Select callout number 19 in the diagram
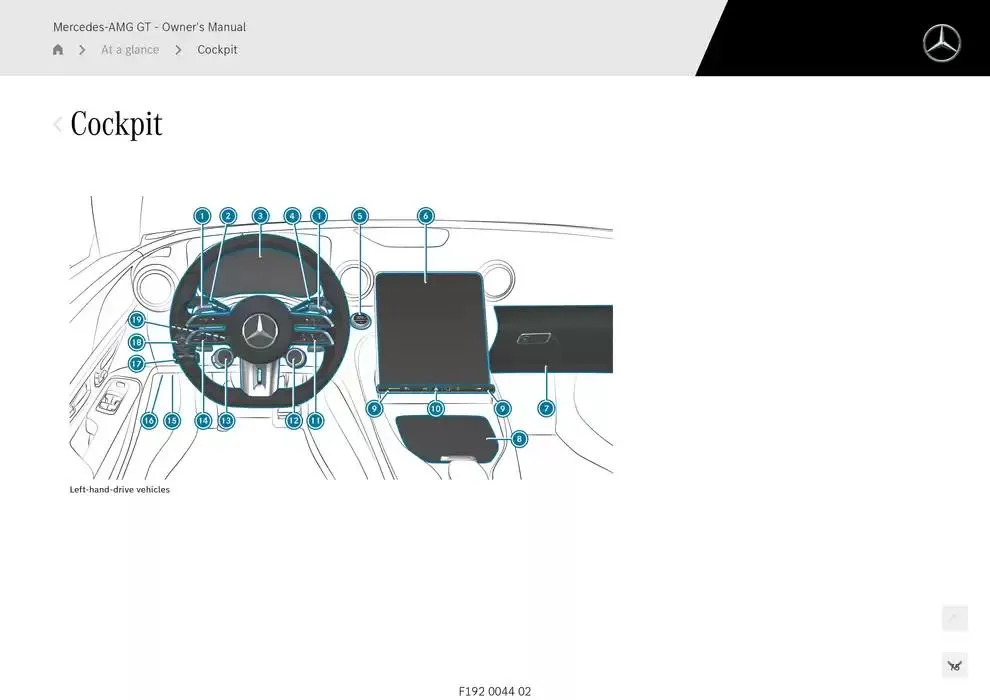Viewport: 990px width, 700px height. [137, 320]
